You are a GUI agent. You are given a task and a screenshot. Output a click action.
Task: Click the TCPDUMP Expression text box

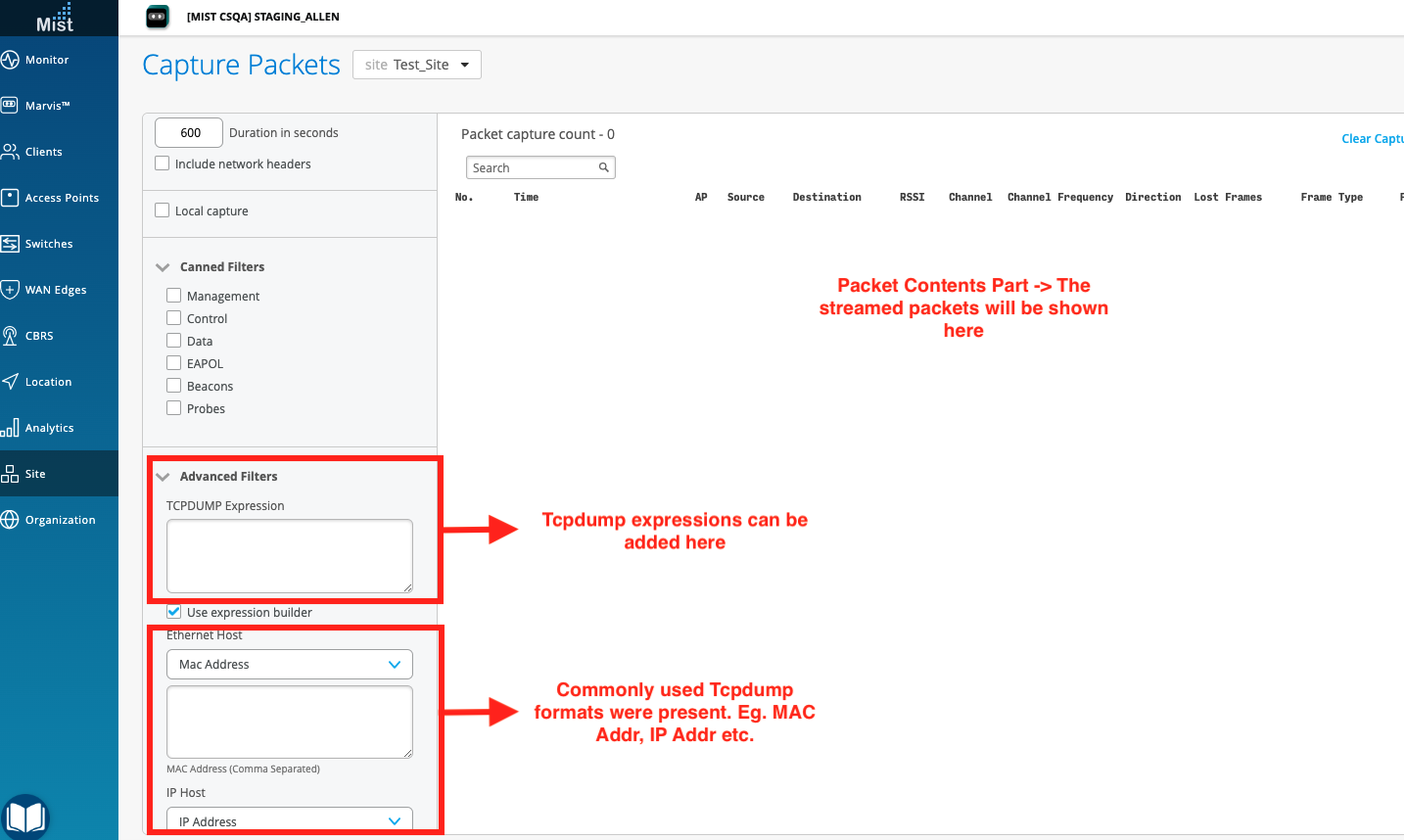coord(290,555)
